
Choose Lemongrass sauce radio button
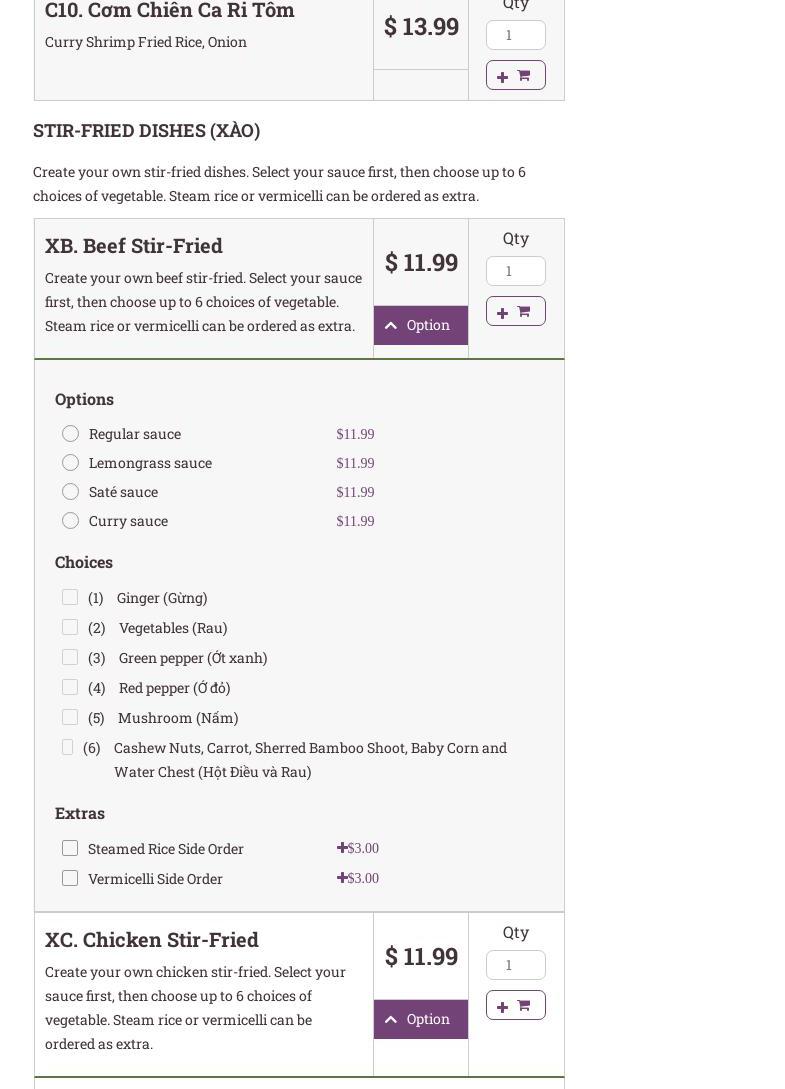(x=70, y=463)
